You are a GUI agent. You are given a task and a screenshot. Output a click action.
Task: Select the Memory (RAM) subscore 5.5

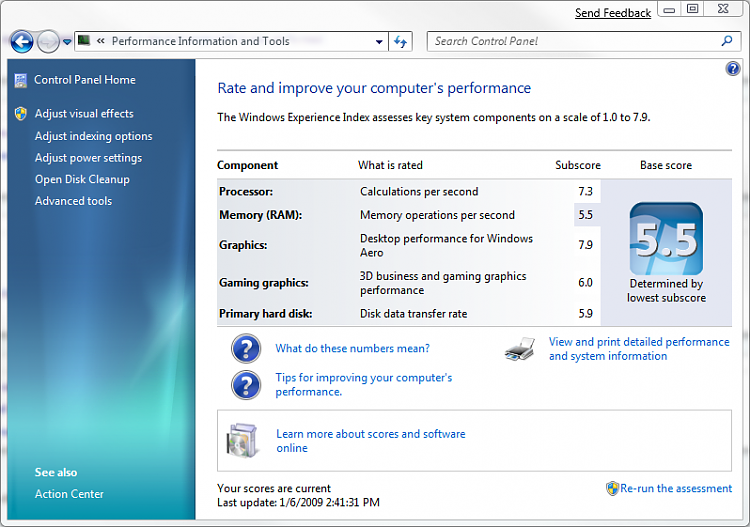click(585, 215)
